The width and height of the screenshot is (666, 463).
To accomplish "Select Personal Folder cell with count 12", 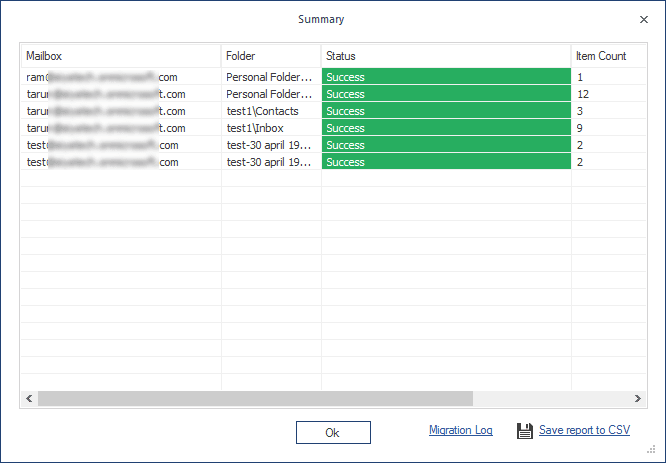I will click(271, 94).
